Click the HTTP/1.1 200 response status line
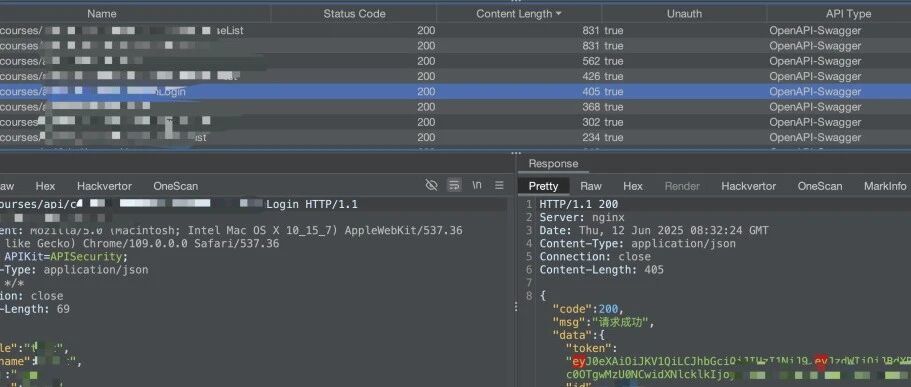 pyautogui.click(x=579, y=205)
